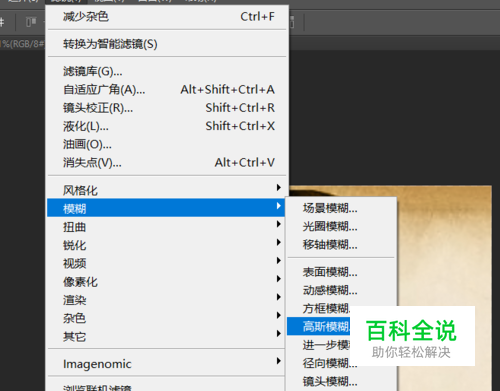Click the align icon in options bar
500x391 pixels.
point(31,22)
